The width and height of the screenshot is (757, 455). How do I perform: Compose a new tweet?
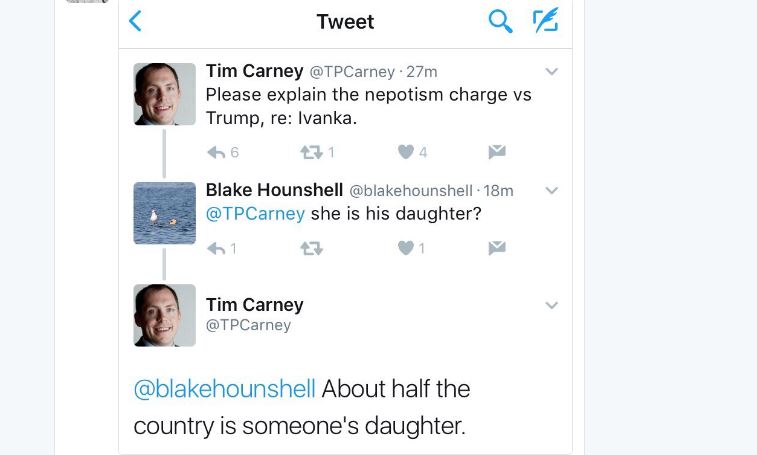[x=545, y=21]
